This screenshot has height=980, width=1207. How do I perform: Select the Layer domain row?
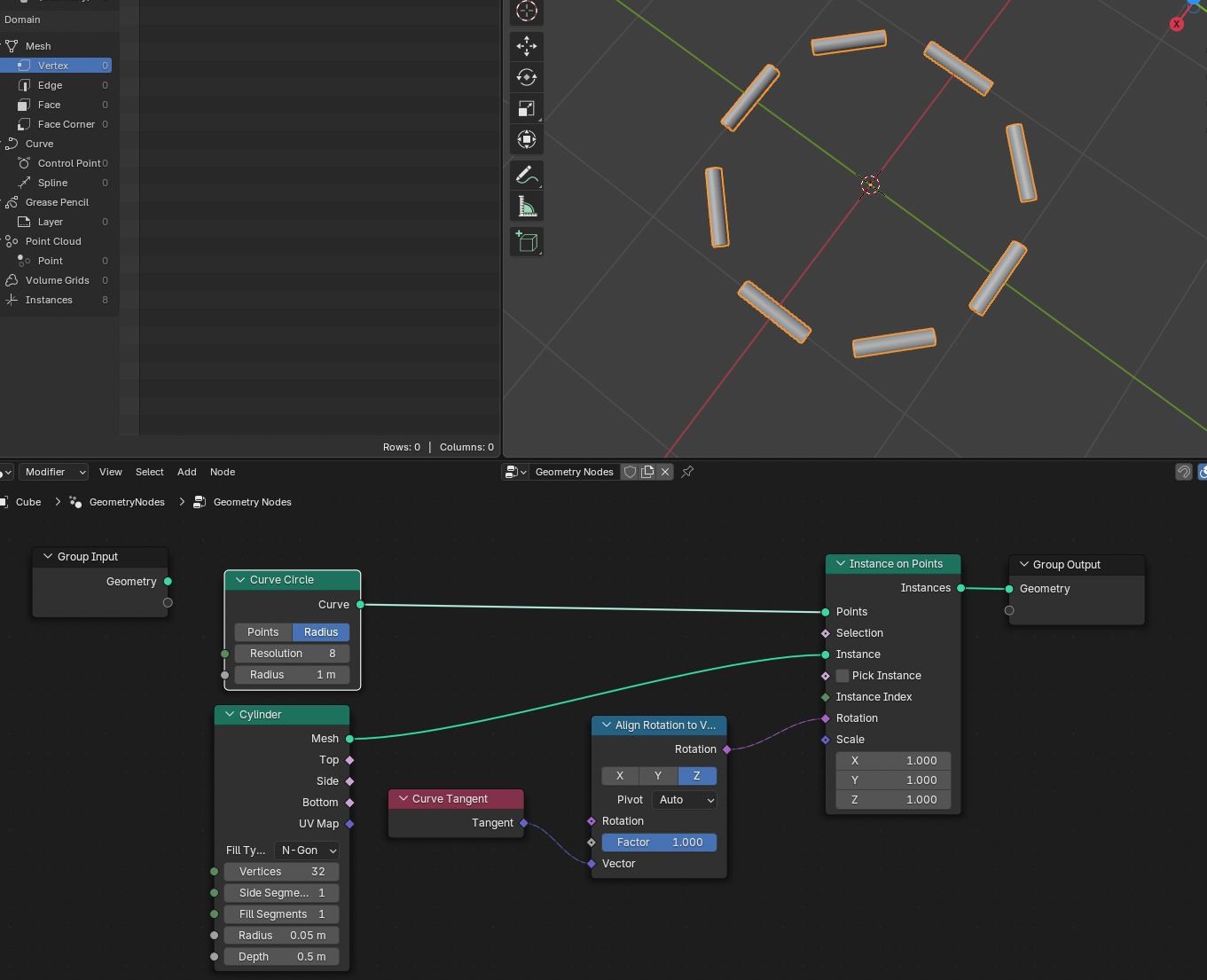click(x=56, y=222)
